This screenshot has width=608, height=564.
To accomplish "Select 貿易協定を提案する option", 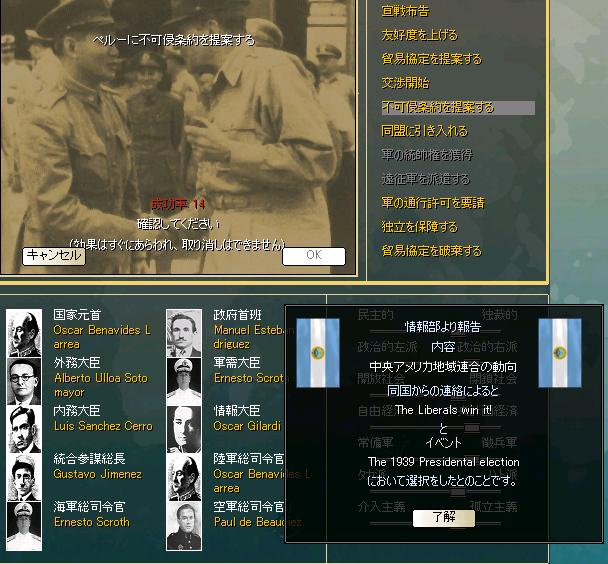I will [x=432, y=59].
